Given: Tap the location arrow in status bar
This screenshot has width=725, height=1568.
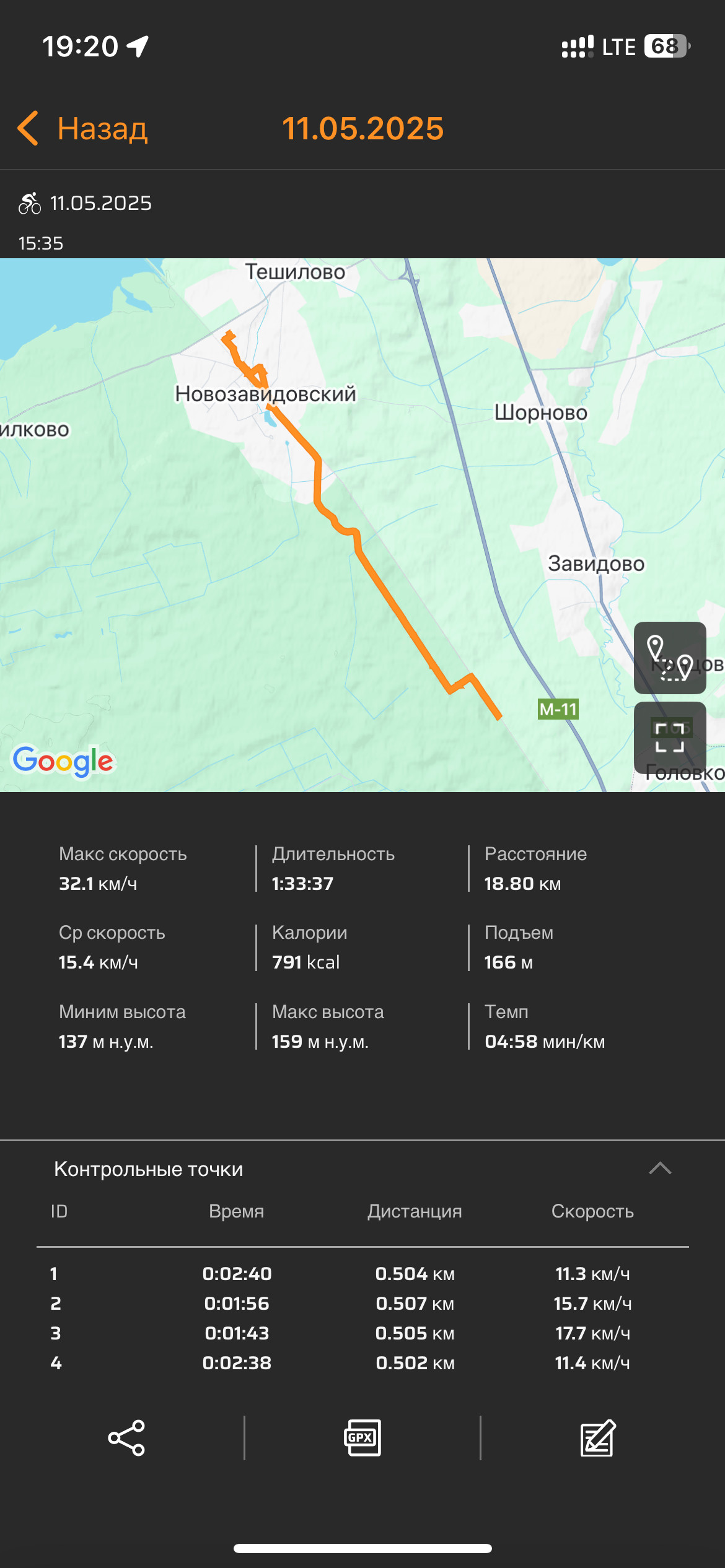Looking at the screenshot, I should [x=138, y=46].
